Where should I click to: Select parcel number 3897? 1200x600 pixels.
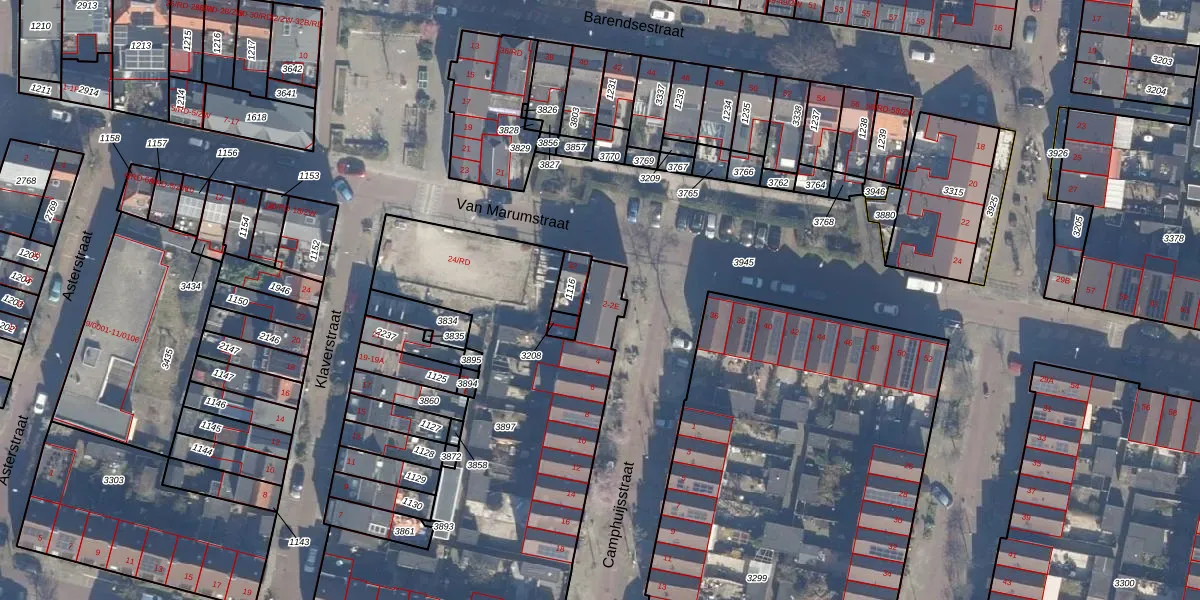click(x=506, y=427)
